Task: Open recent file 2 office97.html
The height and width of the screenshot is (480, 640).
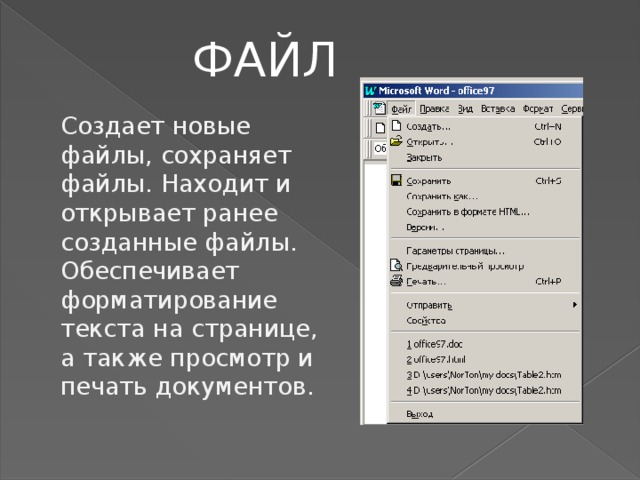Action: point(484,360)
